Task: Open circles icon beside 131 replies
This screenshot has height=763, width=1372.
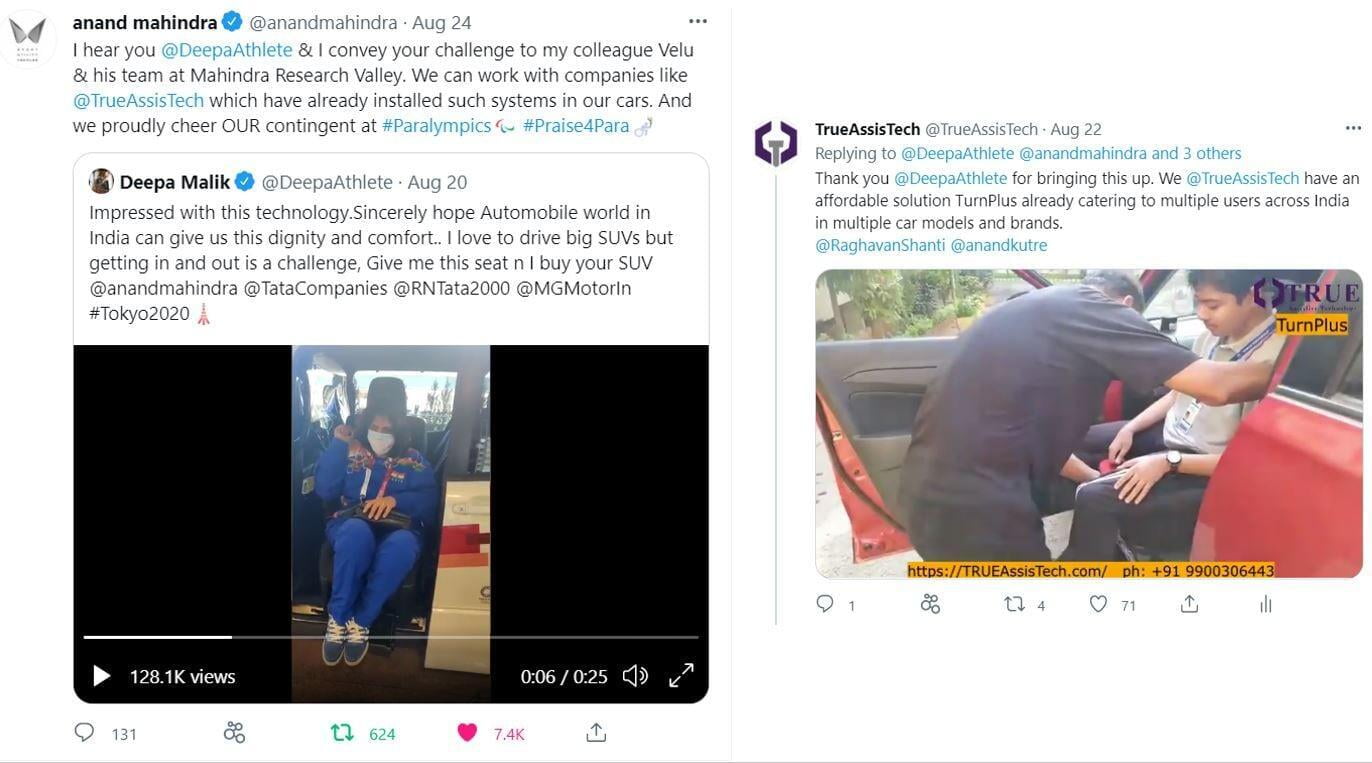Action: click(234, 733)
